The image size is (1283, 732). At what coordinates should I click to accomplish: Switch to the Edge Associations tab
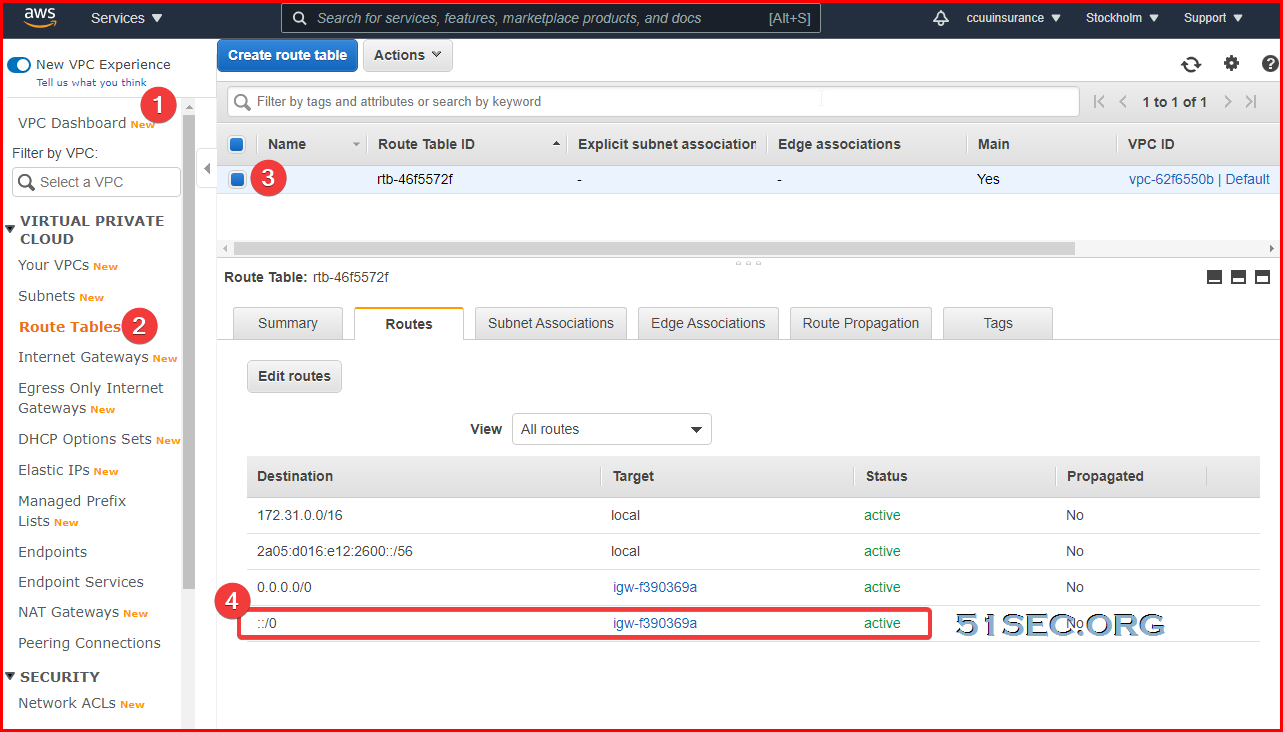[708, 323]
